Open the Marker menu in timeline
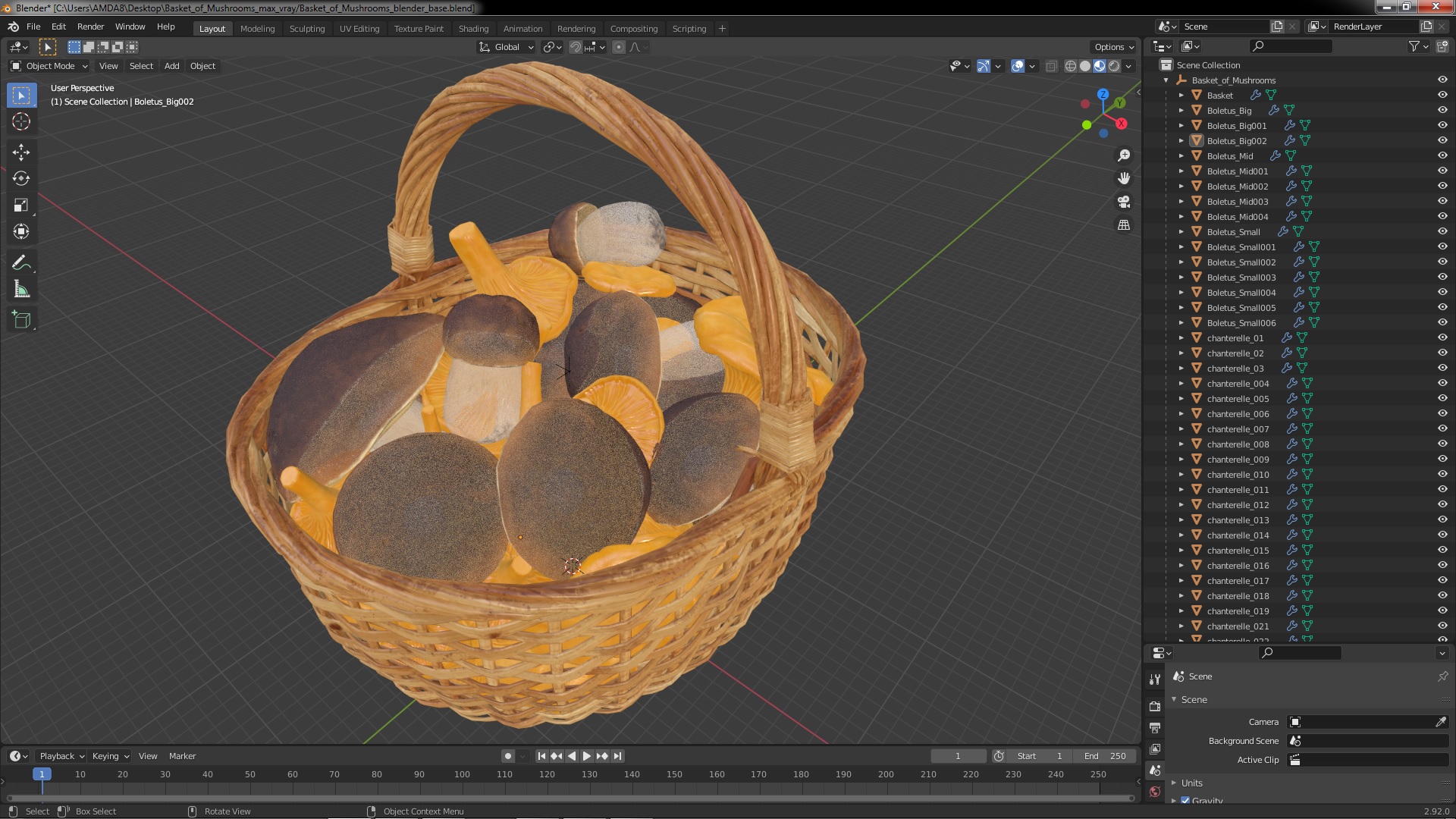This screenshot has width=1456, height=819. (x=182, y=756)
